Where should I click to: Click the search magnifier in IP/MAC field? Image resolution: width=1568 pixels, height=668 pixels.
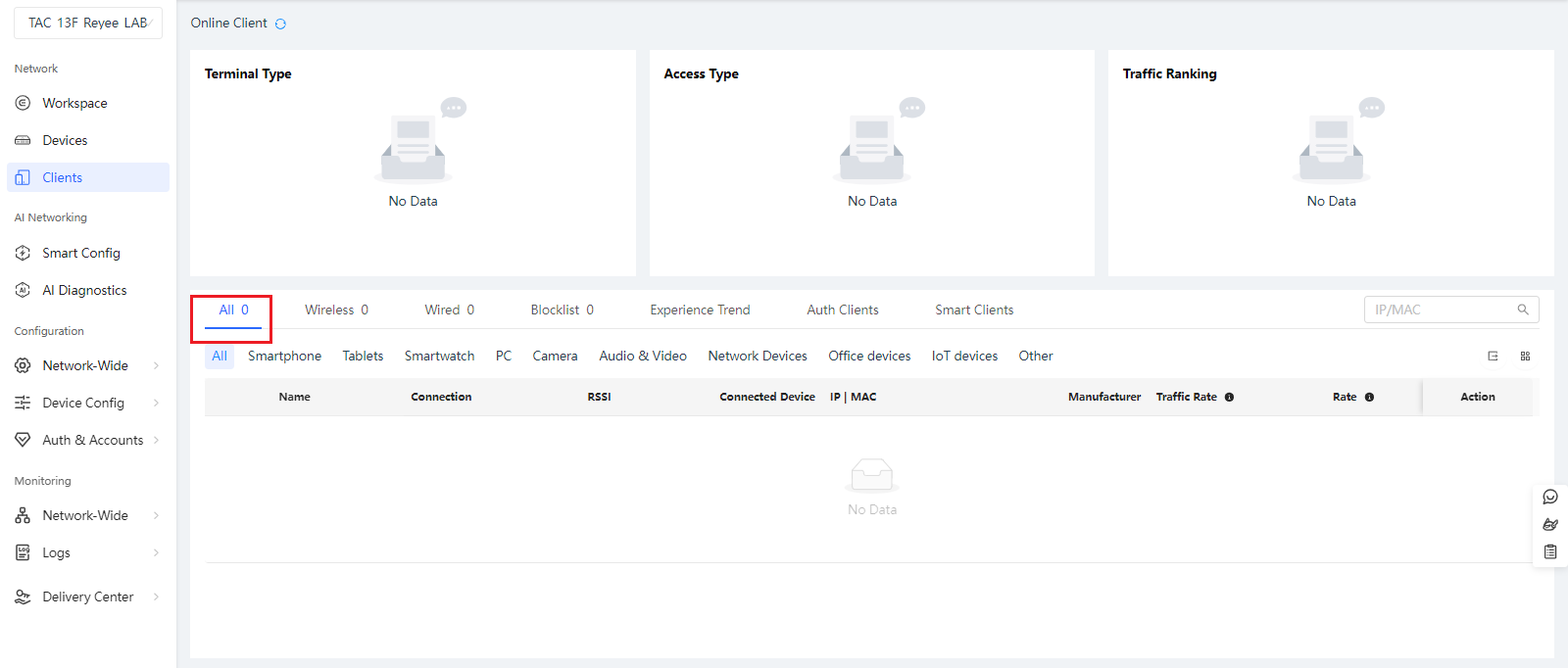(1523, 310)
